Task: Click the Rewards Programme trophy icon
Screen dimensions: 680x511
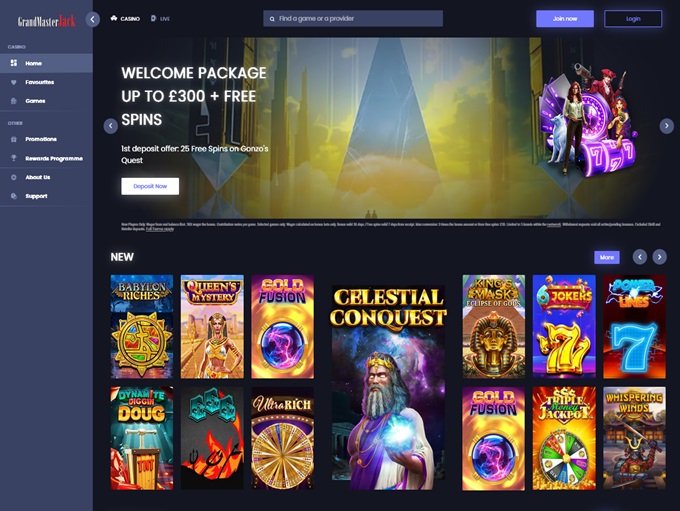Action: [14, 158]
